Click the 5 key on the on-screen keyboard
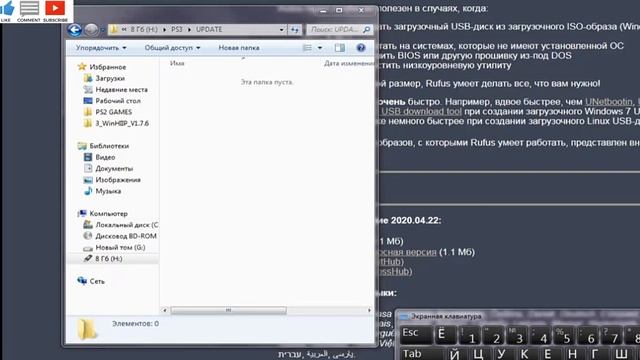Screen dimensions: 640x360 click(x=564, y=336)
